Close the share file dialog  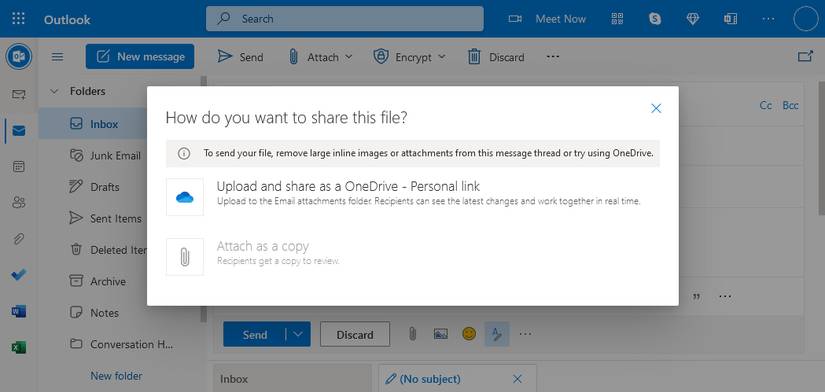click(656, 108)
